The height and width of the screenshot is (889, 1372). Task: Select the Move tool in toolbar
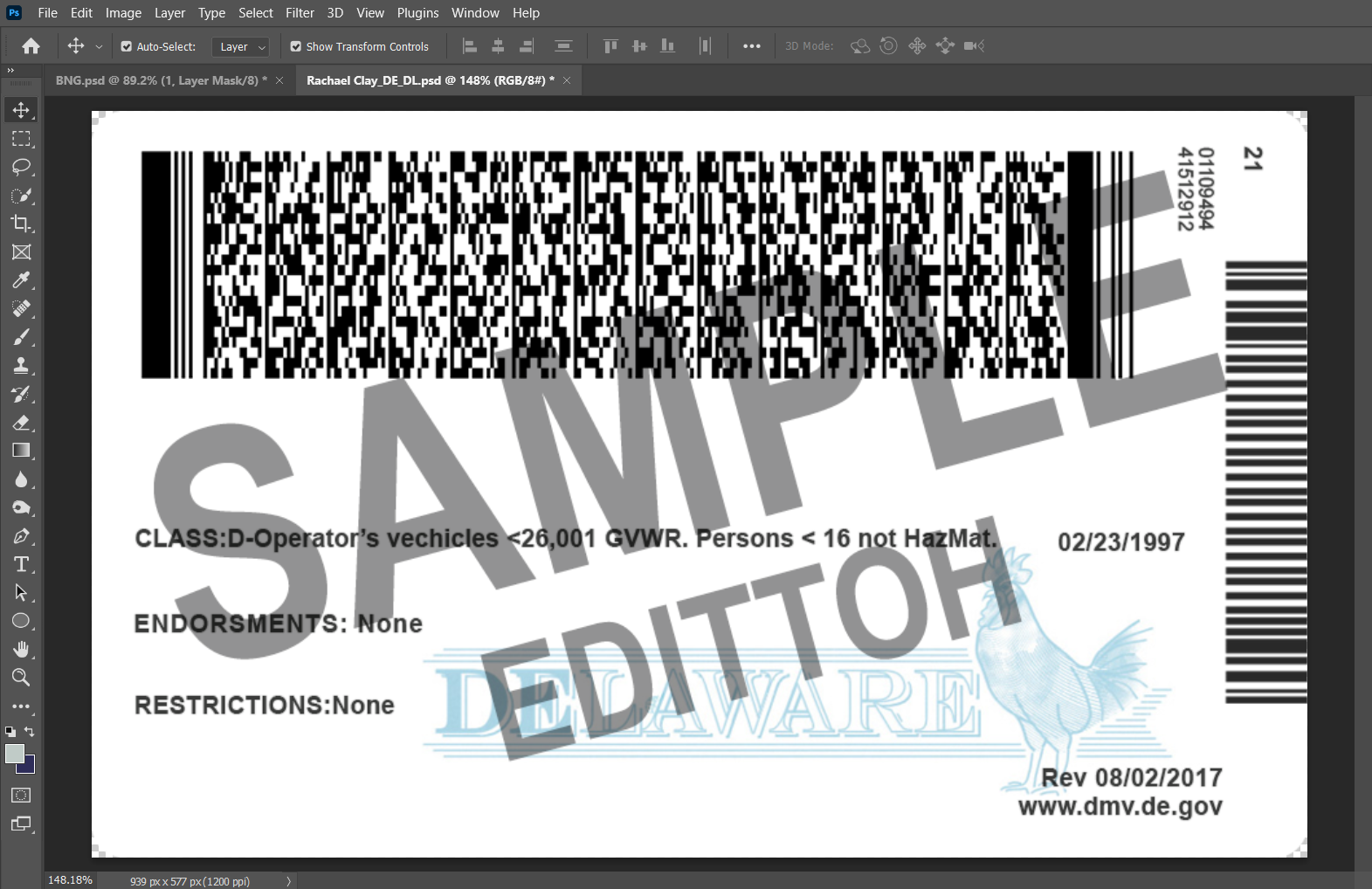[x=21, y=110]
